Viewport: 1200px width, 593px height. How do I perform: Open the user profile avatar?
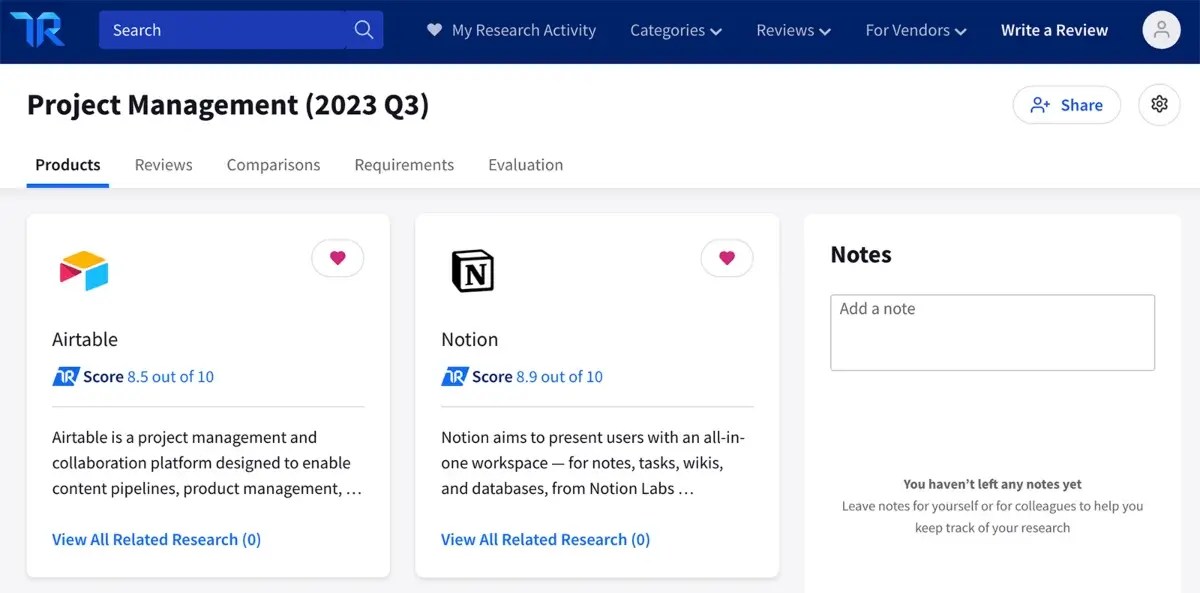[1161, 30]
